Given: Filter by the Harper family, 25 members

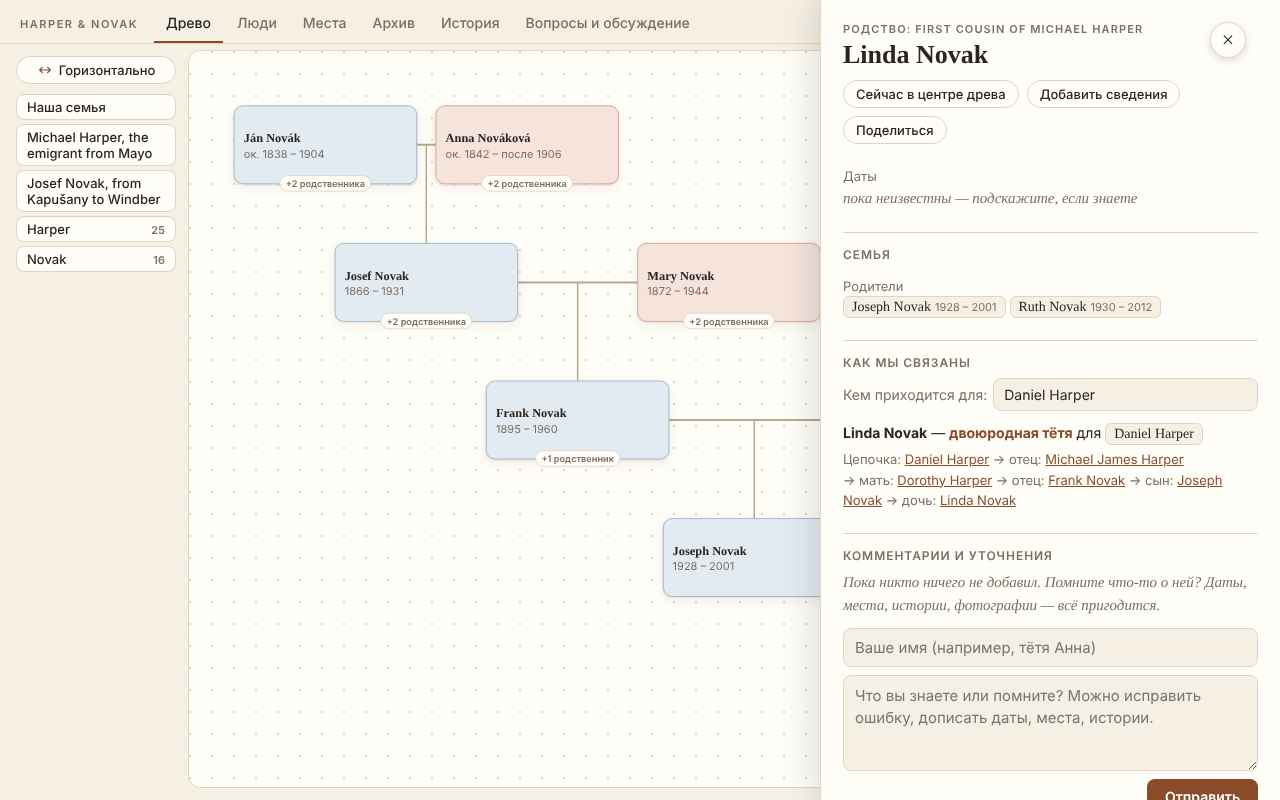Looking at the screenshot, I should [x=96, y=229].
